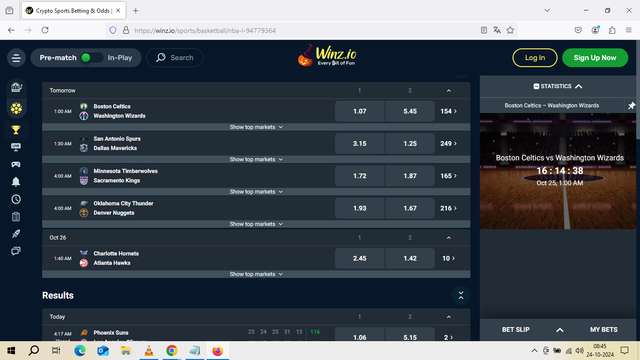
Task: Open the clock sidebar icon
Action: pyautogui.click(x=16, y=199)
